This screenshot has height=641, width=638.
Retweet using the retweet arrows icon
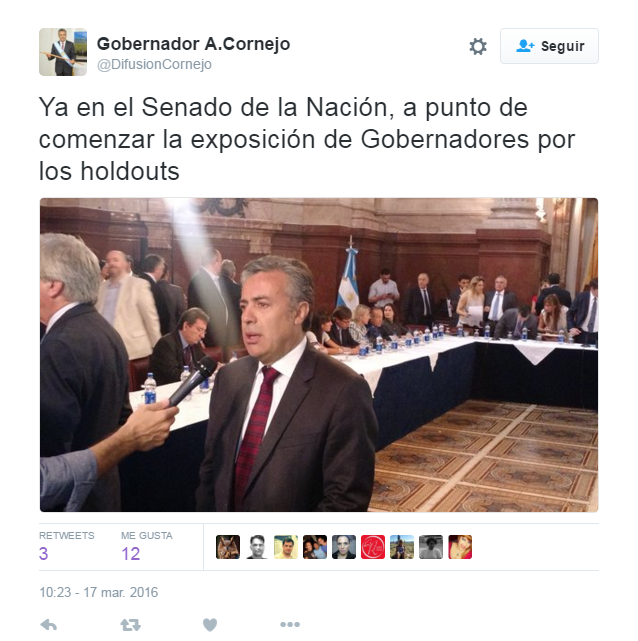(x=130, y=624)
